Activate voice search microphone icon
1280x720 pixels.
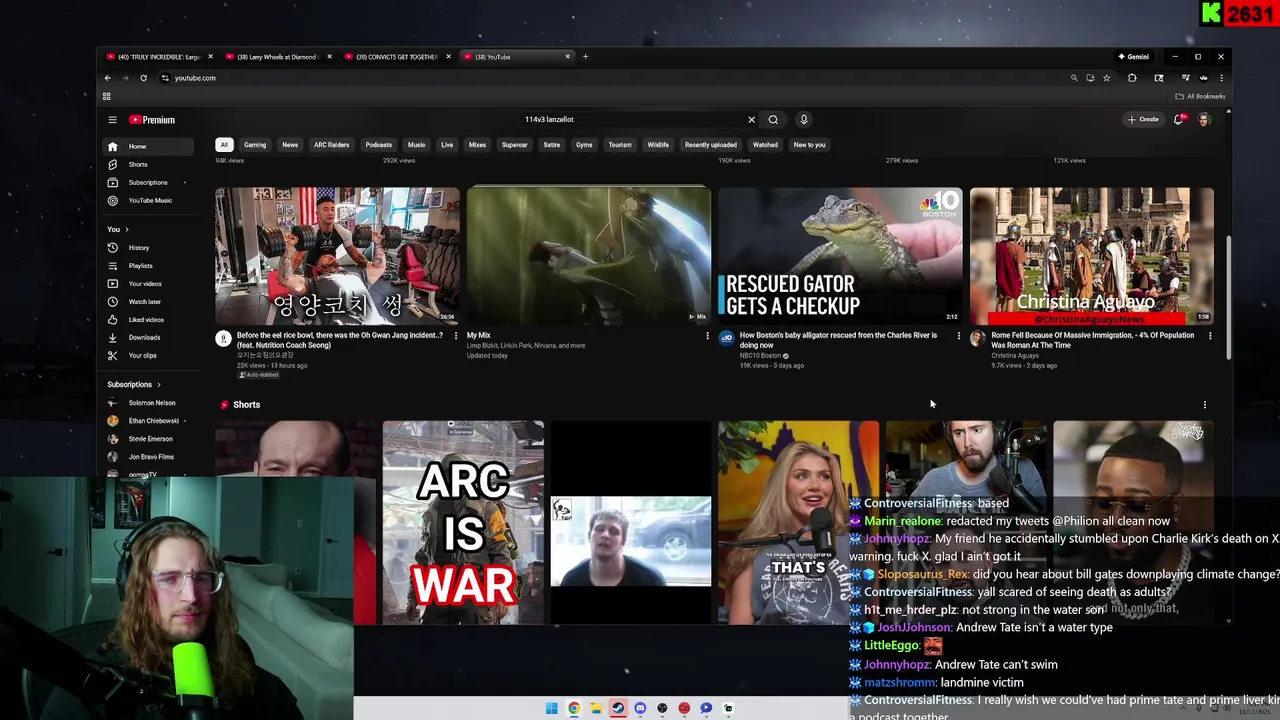click(x=803, y=120)
